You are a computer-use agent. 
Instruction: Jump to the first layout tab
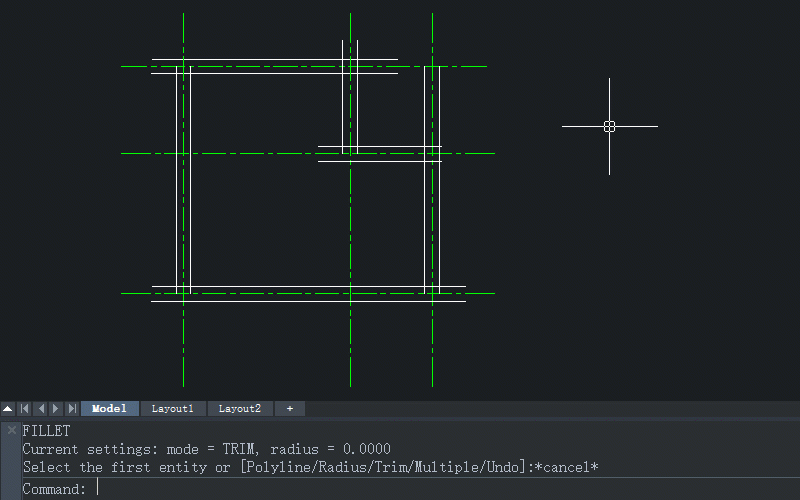pyautogui.click(x=24, y=409)
